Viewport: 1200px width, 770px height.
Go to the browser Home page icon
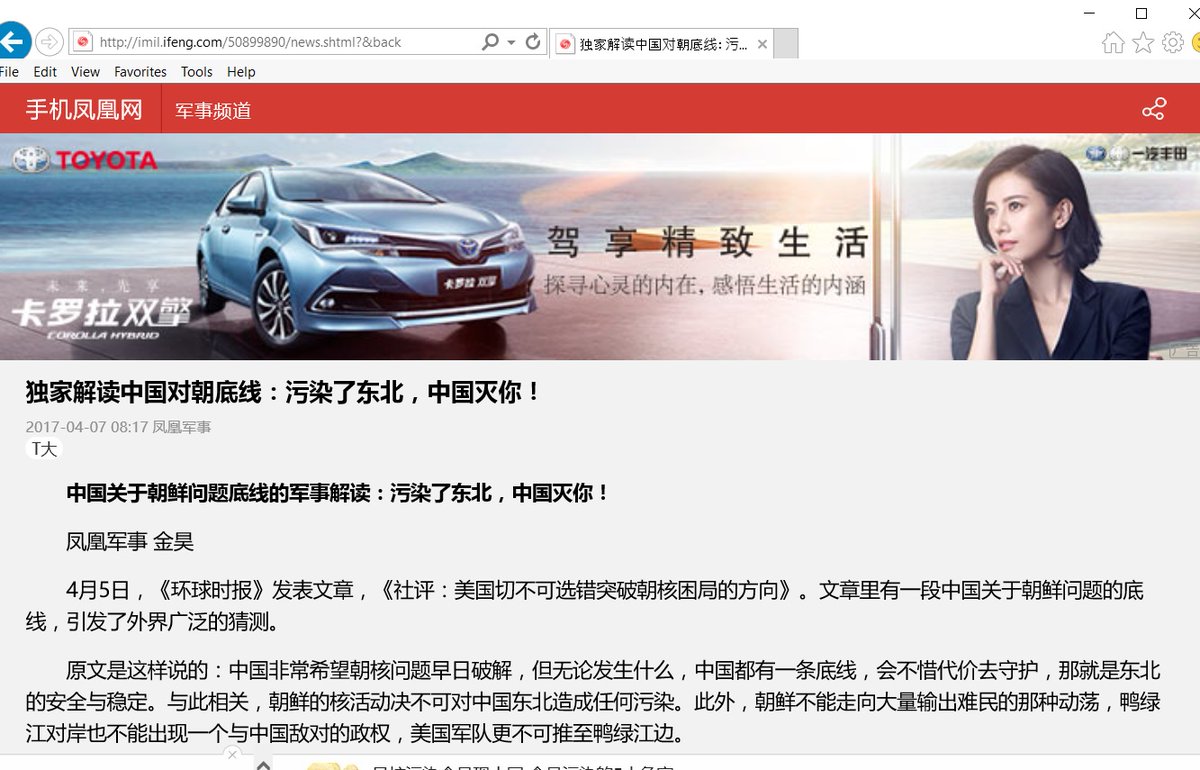coord(1112,42)
